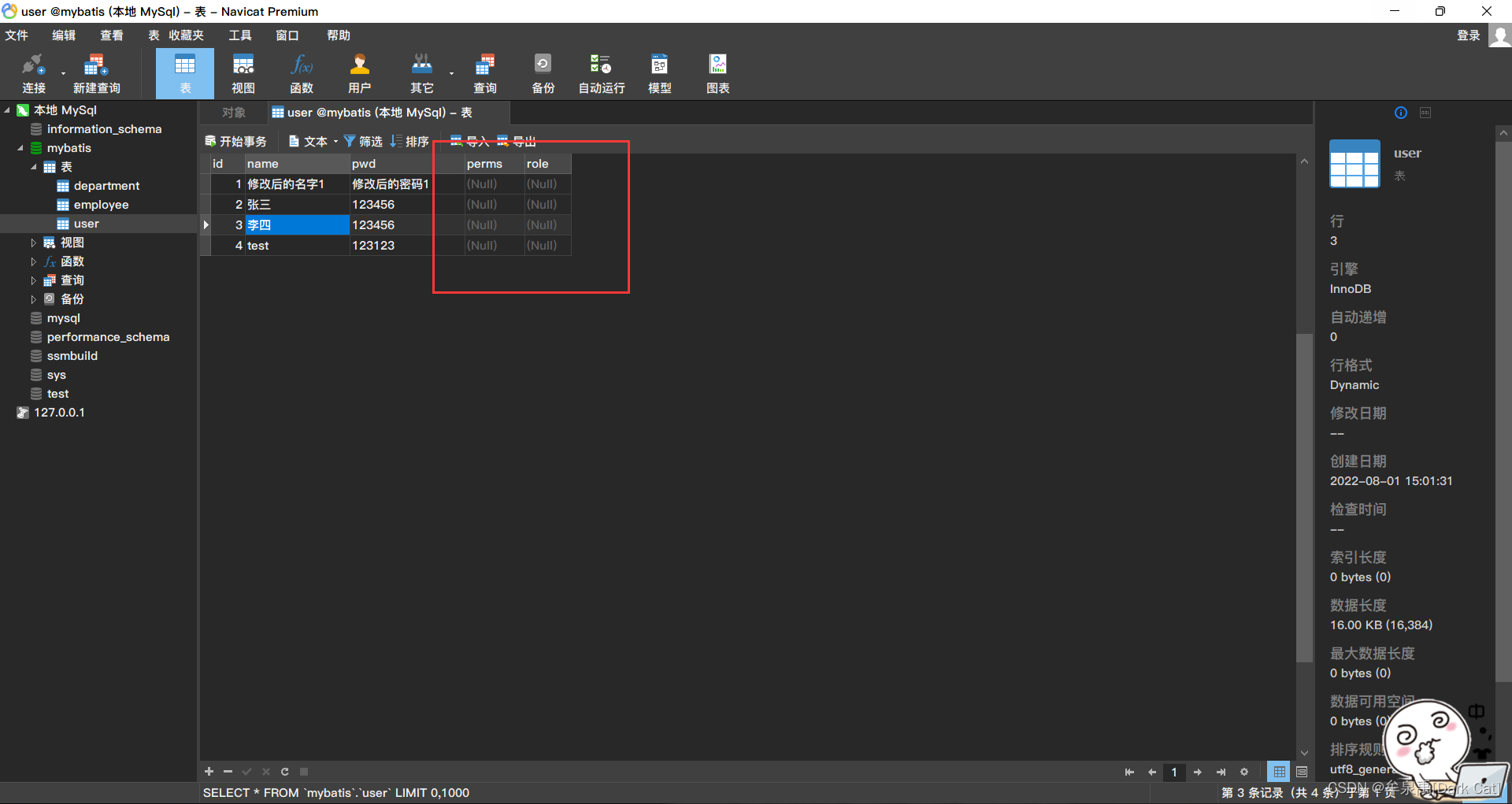Click the login avatar icon
The height and width of the screenshot is (804, 1512).
tap(1499, 35)
